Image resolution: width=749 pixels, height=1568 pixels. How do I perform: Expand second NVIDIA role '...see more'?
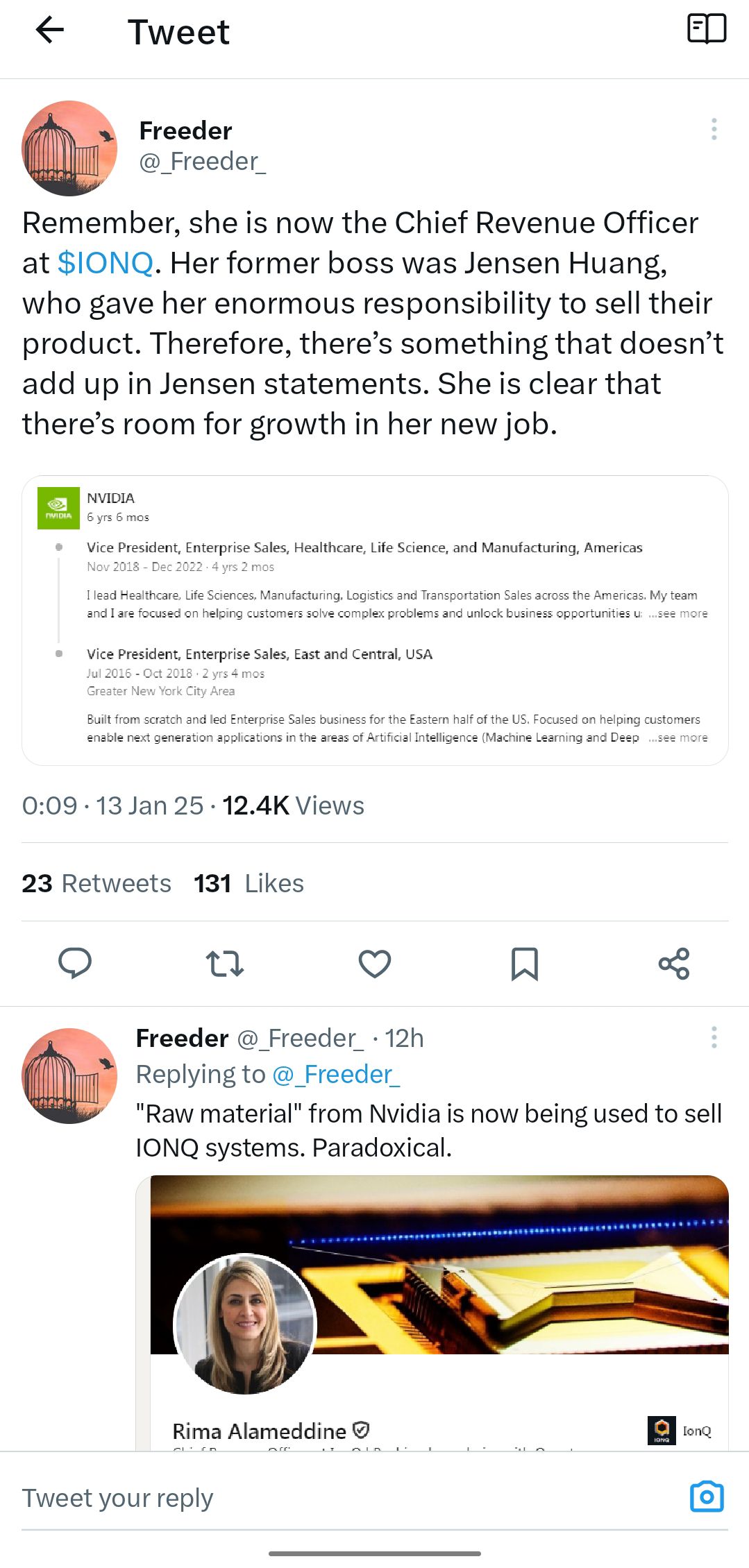678,738
